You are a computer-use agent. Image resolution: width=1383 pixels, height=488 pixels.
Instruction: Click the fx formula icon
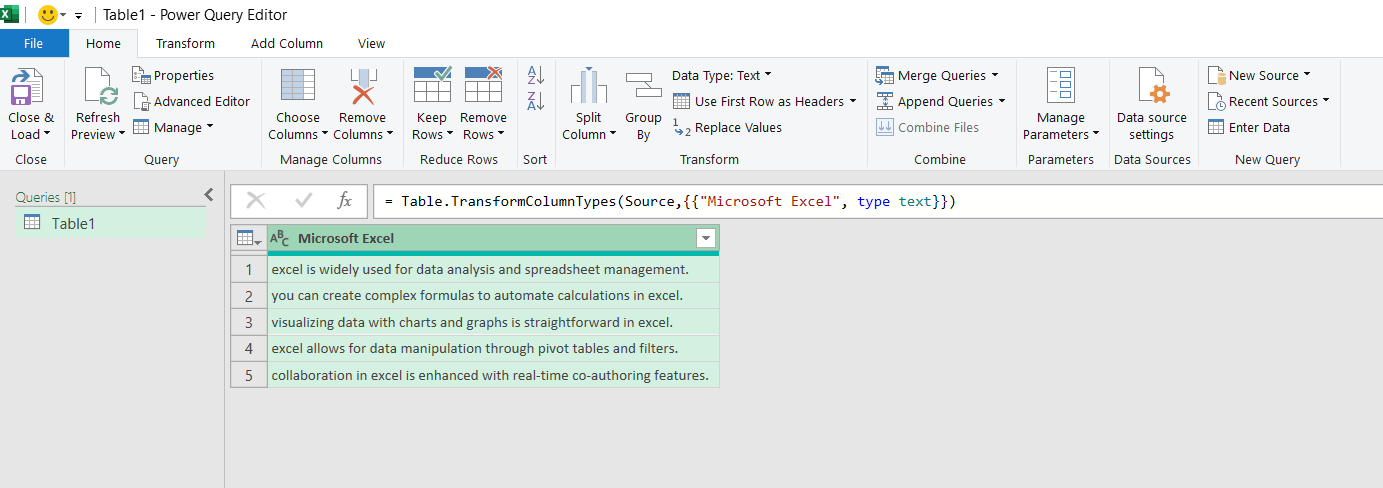click(344, 201)
